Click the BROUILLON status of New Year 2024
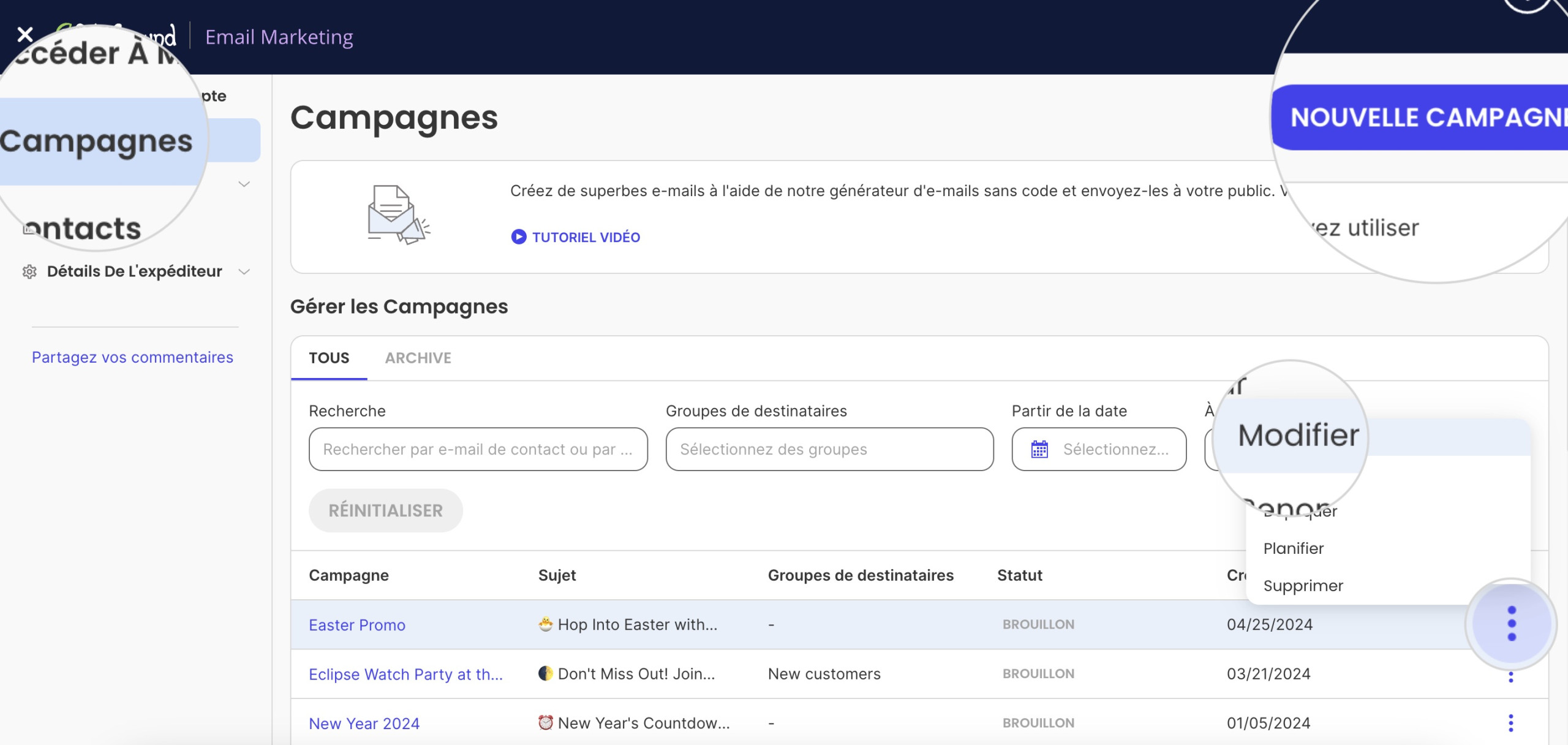 (1038, 723)
